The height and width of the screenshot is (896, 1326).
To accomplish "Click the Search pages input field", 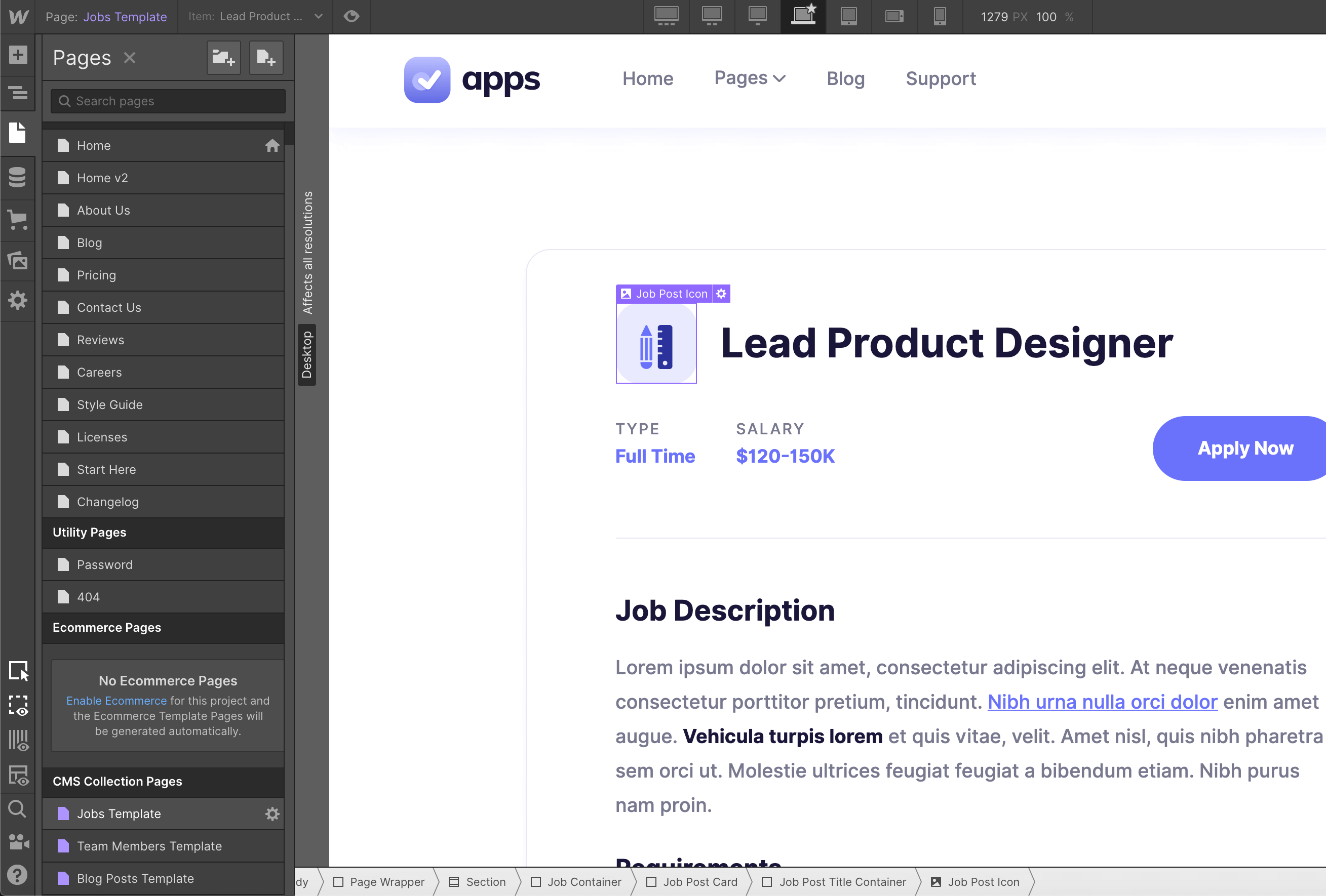I will [x=167, y=101].
